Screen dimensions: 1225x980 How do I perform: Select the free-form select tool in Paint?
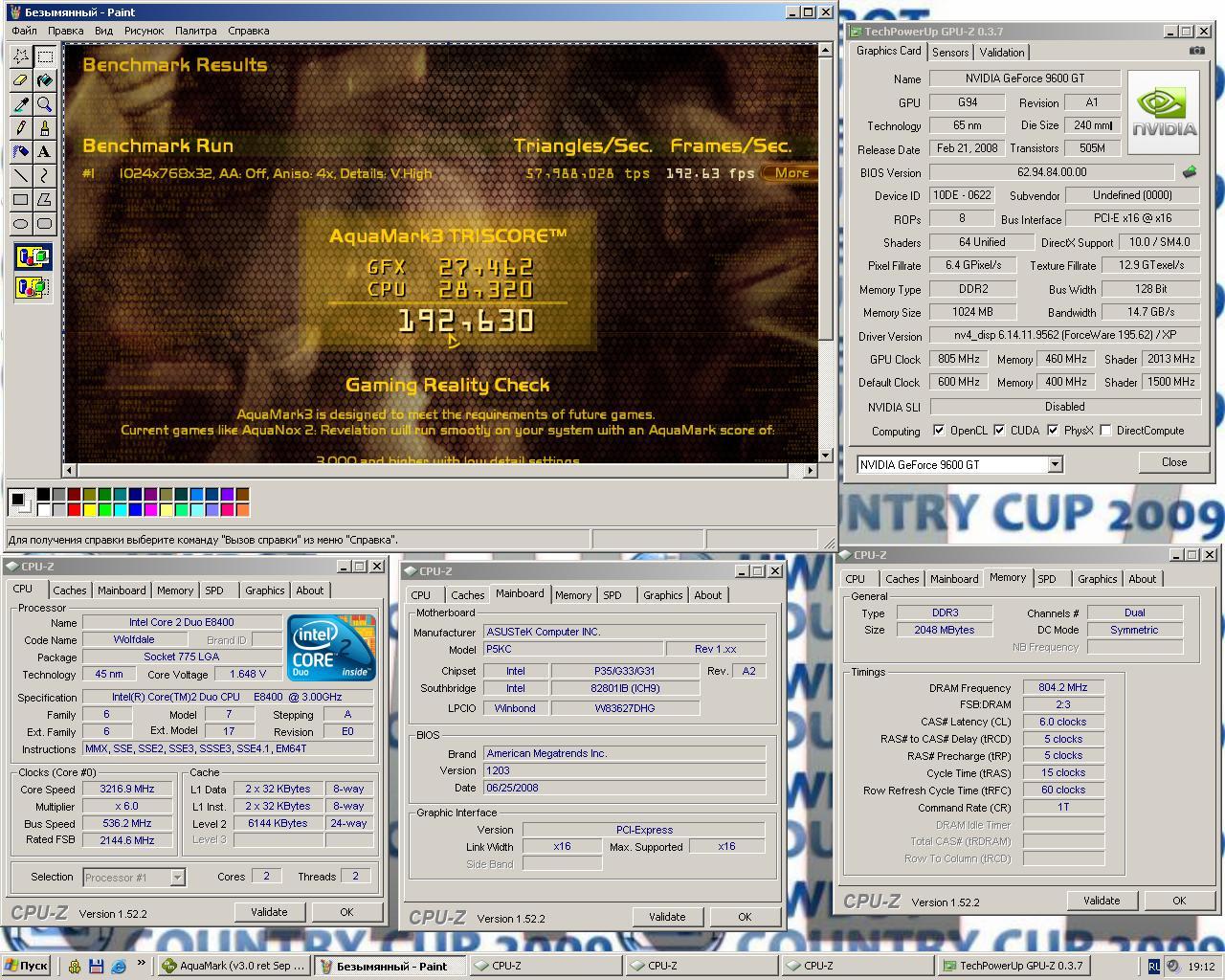click(20, 56)
